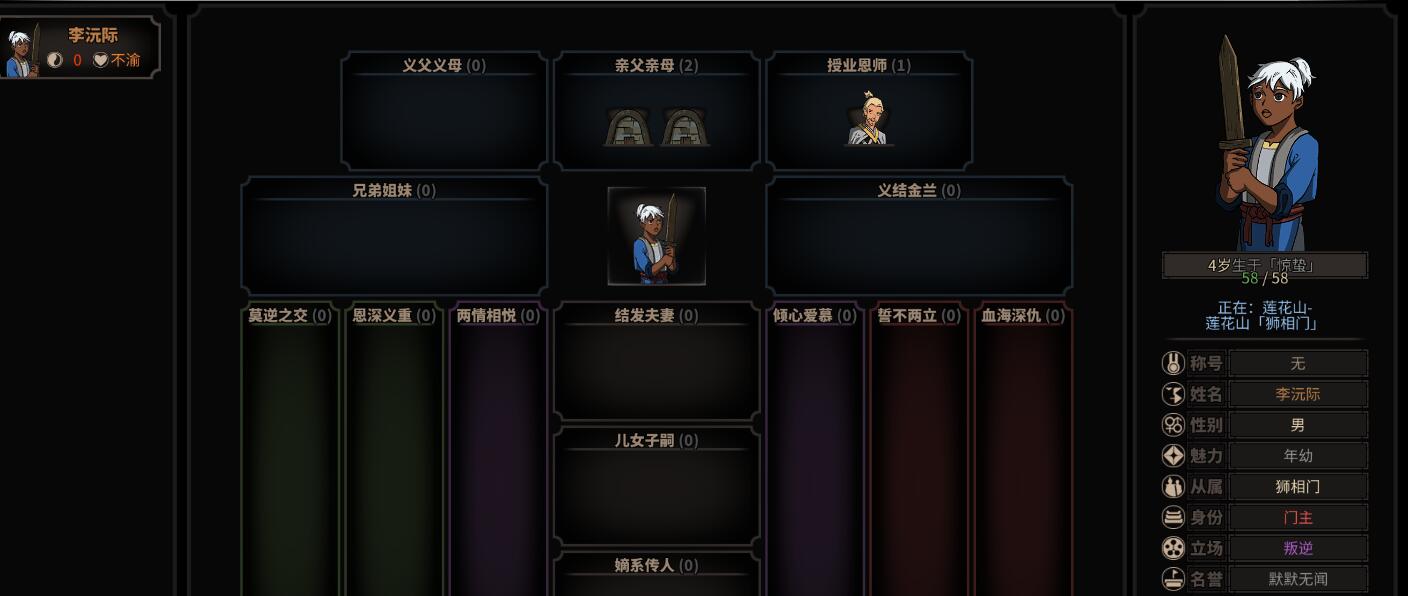Click the second tombstone under 亲父亲母
Image resolution: width=1408 pixels, height=596 pixels.
(x=685, y=127)
